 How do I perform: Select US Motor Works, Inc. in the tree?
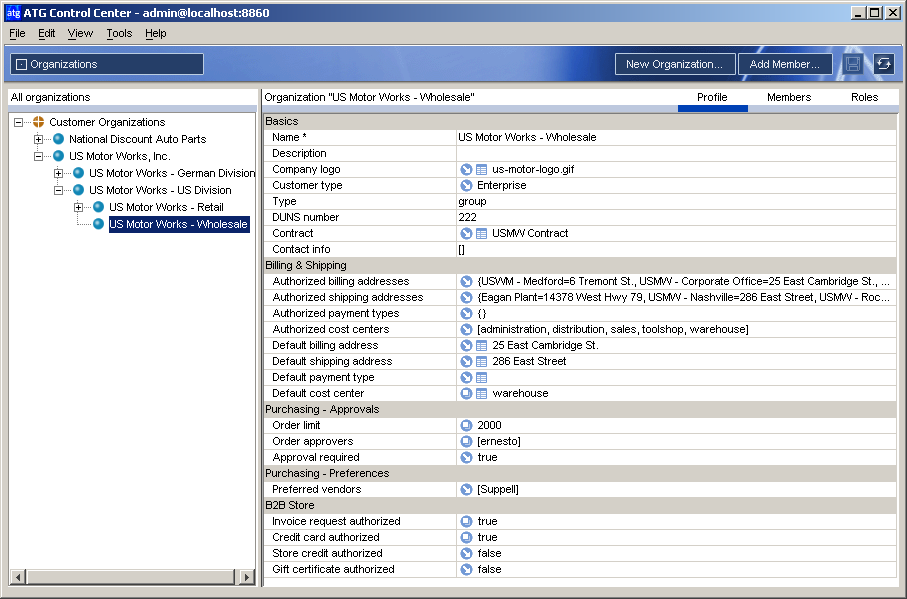(x=119, y=156)
